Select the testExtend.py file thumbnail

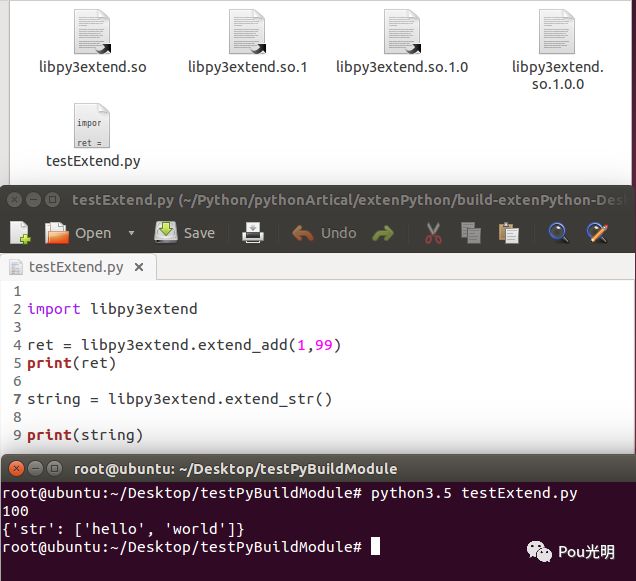[x=92, y=126]
